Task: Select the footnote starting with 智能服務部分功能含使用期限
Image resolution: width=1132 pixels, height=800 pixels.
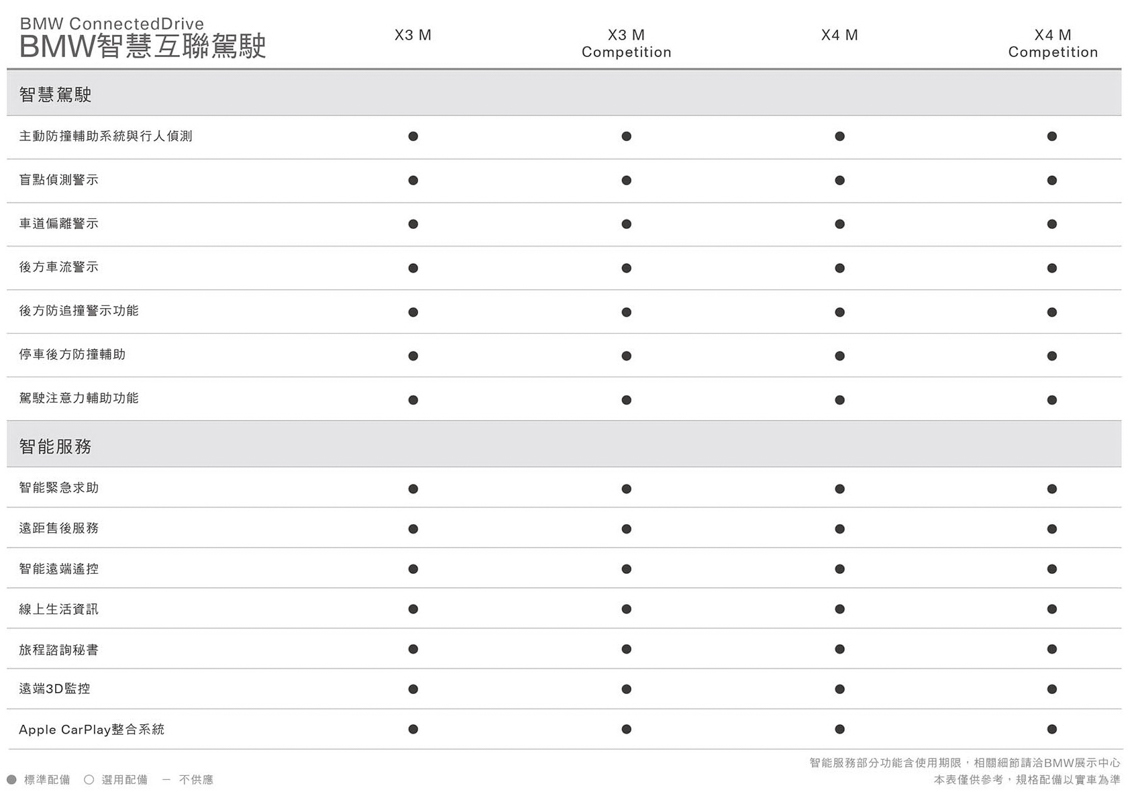Action: 965,763
